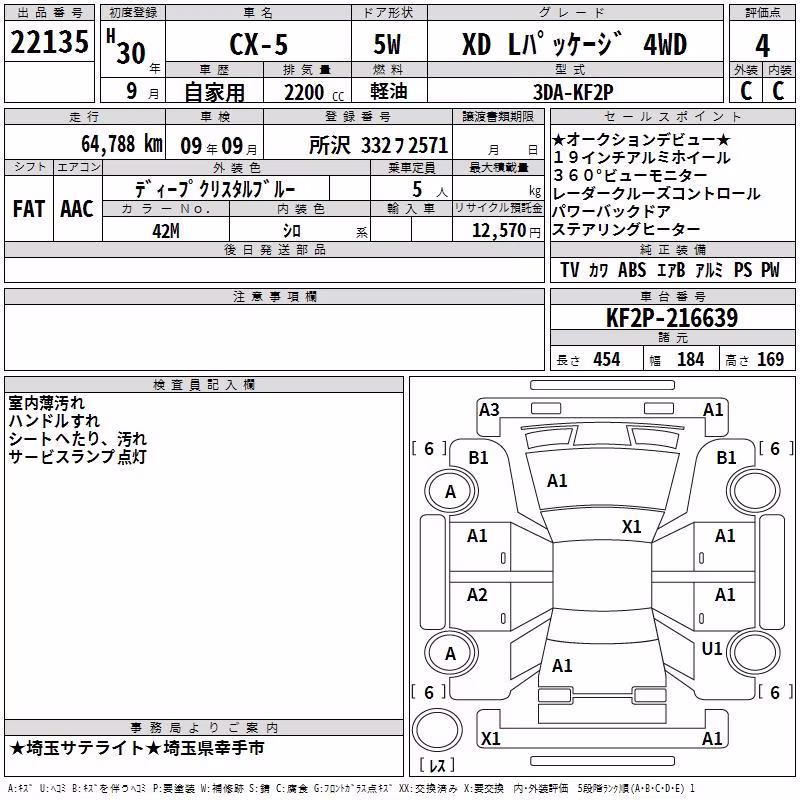Select the レス label under spare tire
This screenshot has width=800, height=800.
click(437, 765)
